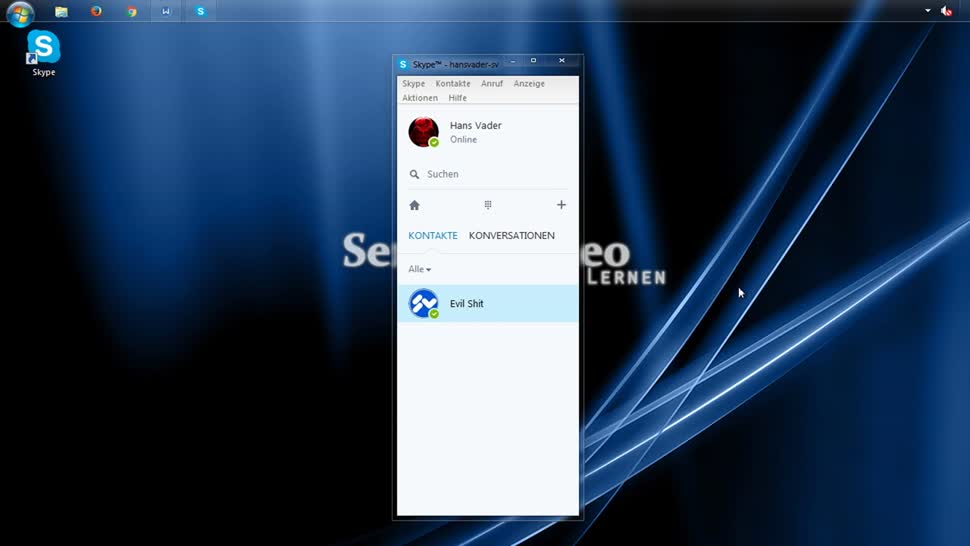Screen dimensions: 970x546
Task: Change the Online status text
Action: click(x=463, y=140)
